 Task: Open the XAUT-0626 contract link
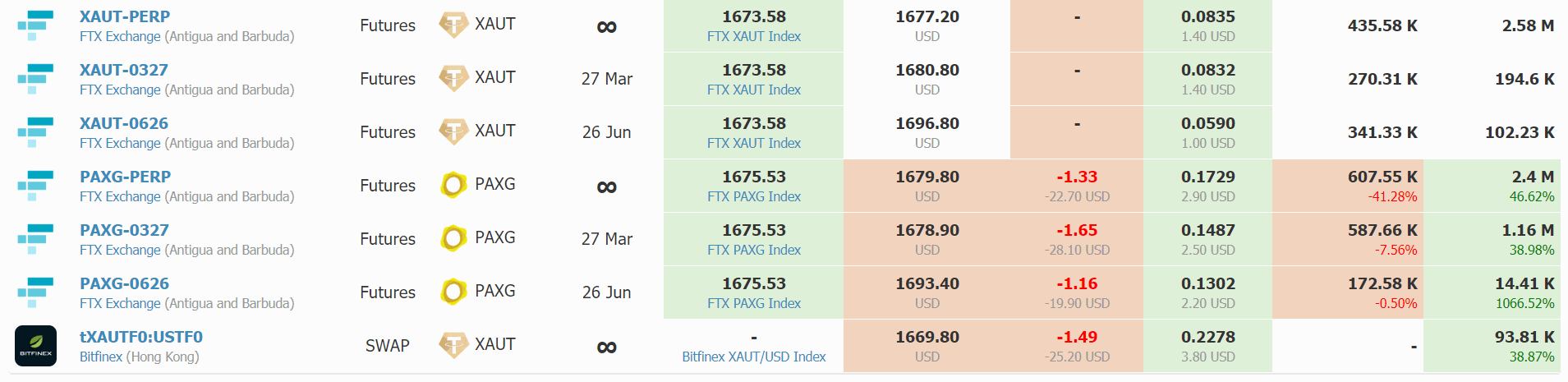[124, 123]
